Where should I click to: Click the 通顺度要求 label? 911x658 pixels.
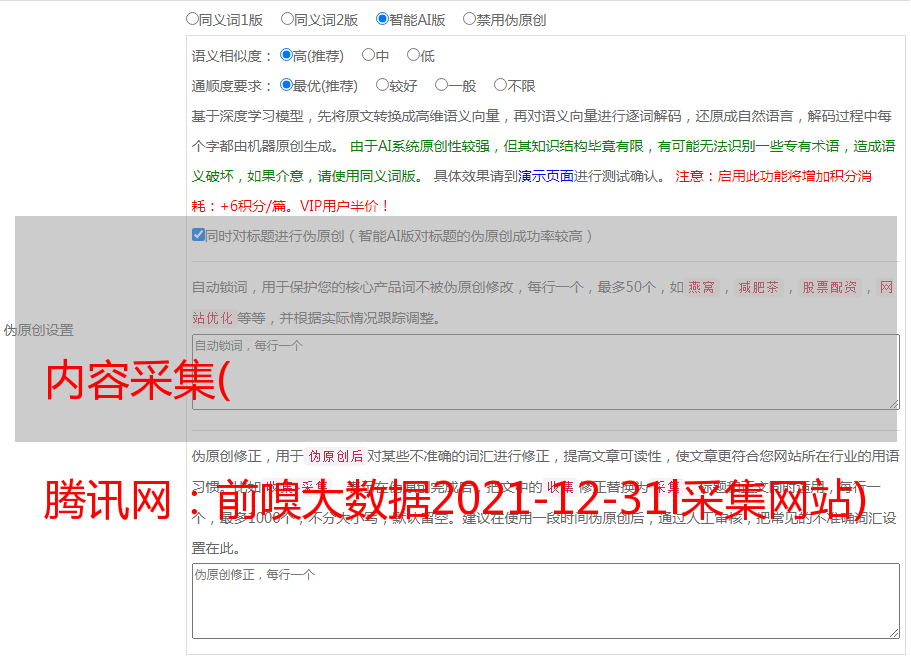point(231,87)
